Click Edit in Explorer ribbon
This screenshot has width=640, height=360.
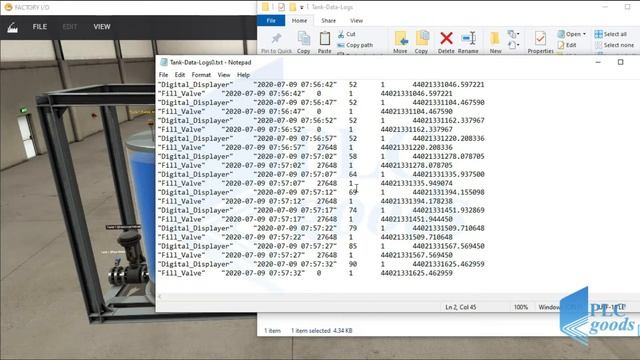pos(567,45)
